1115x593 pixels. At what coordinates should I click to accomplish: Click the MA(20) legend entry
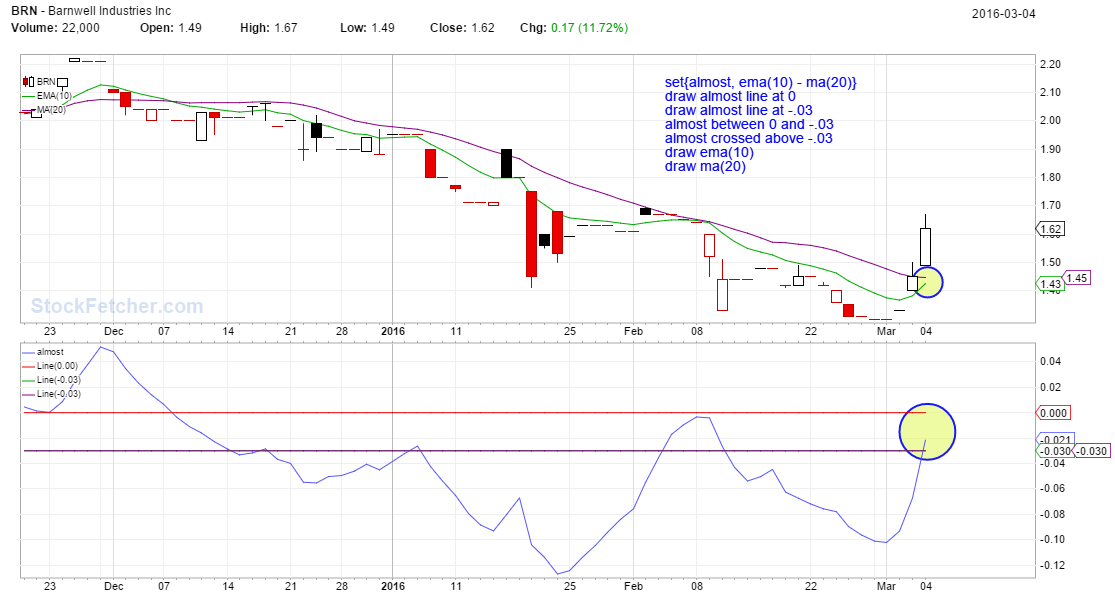44,109
